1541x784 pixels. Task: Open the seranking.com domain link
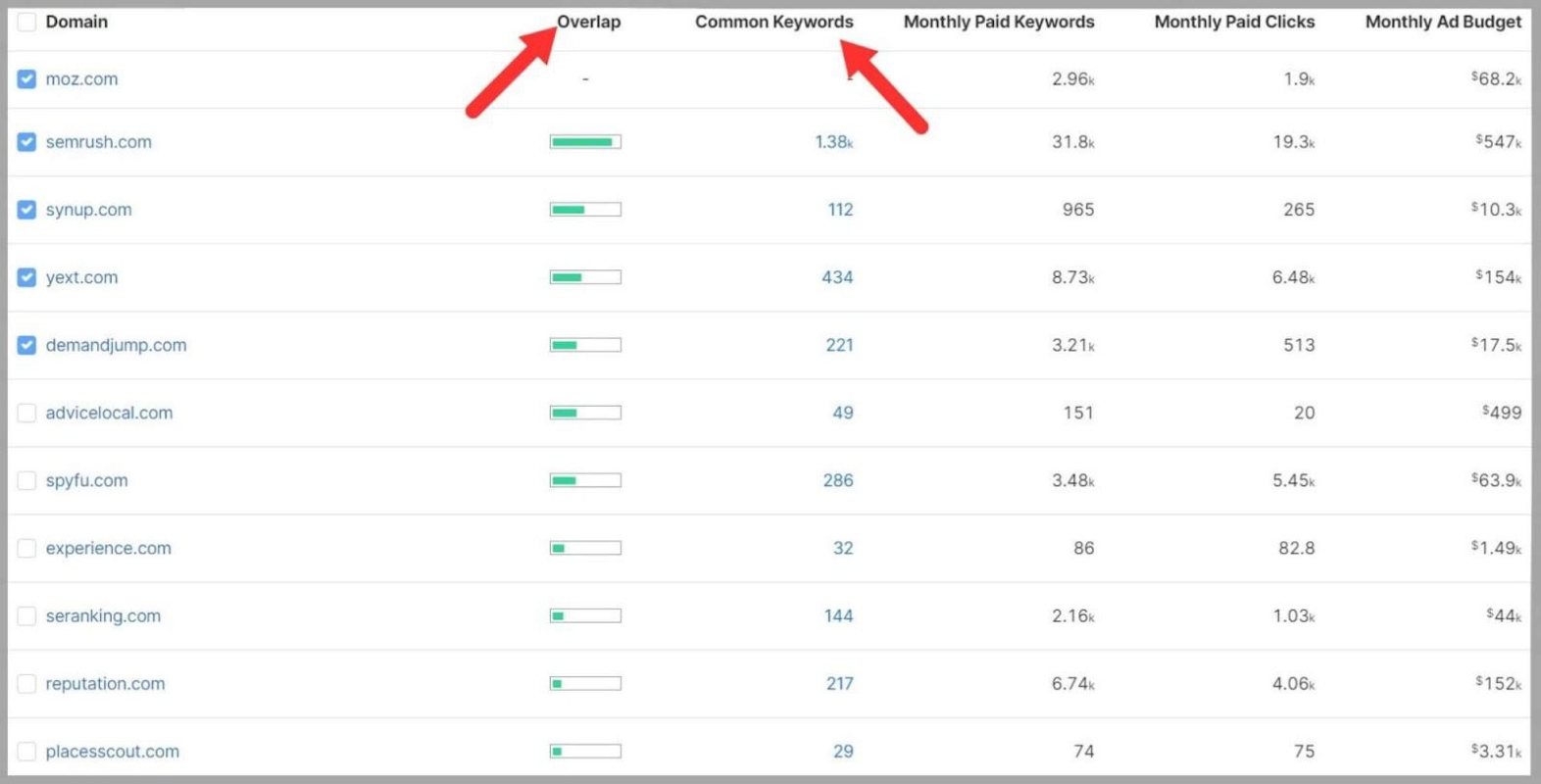point(103,615)
